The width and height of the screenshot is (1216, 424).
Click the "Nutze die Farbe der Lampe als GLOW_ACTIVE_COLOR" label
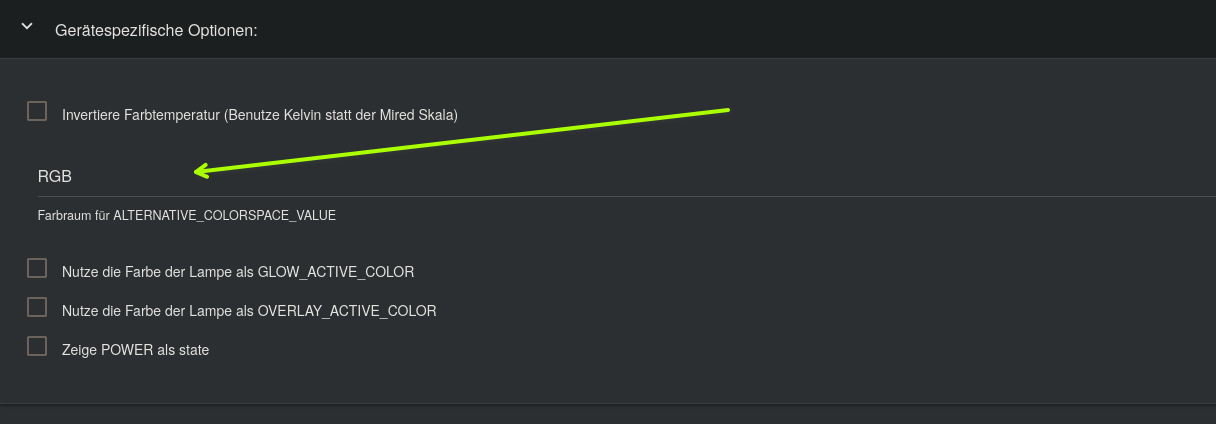pos(238,271)
